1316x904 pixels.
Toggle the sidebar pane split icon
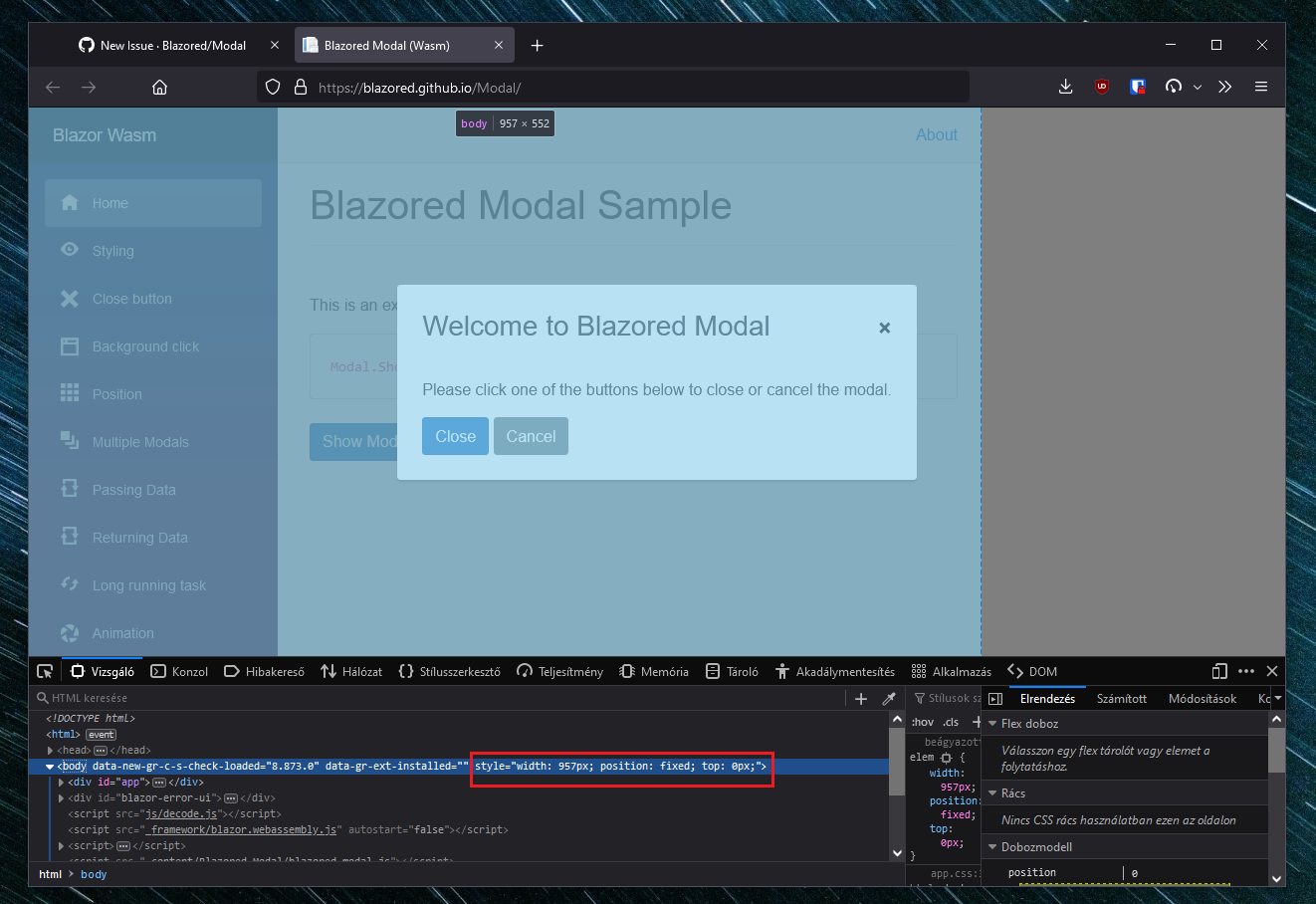(x=995, y=699)
